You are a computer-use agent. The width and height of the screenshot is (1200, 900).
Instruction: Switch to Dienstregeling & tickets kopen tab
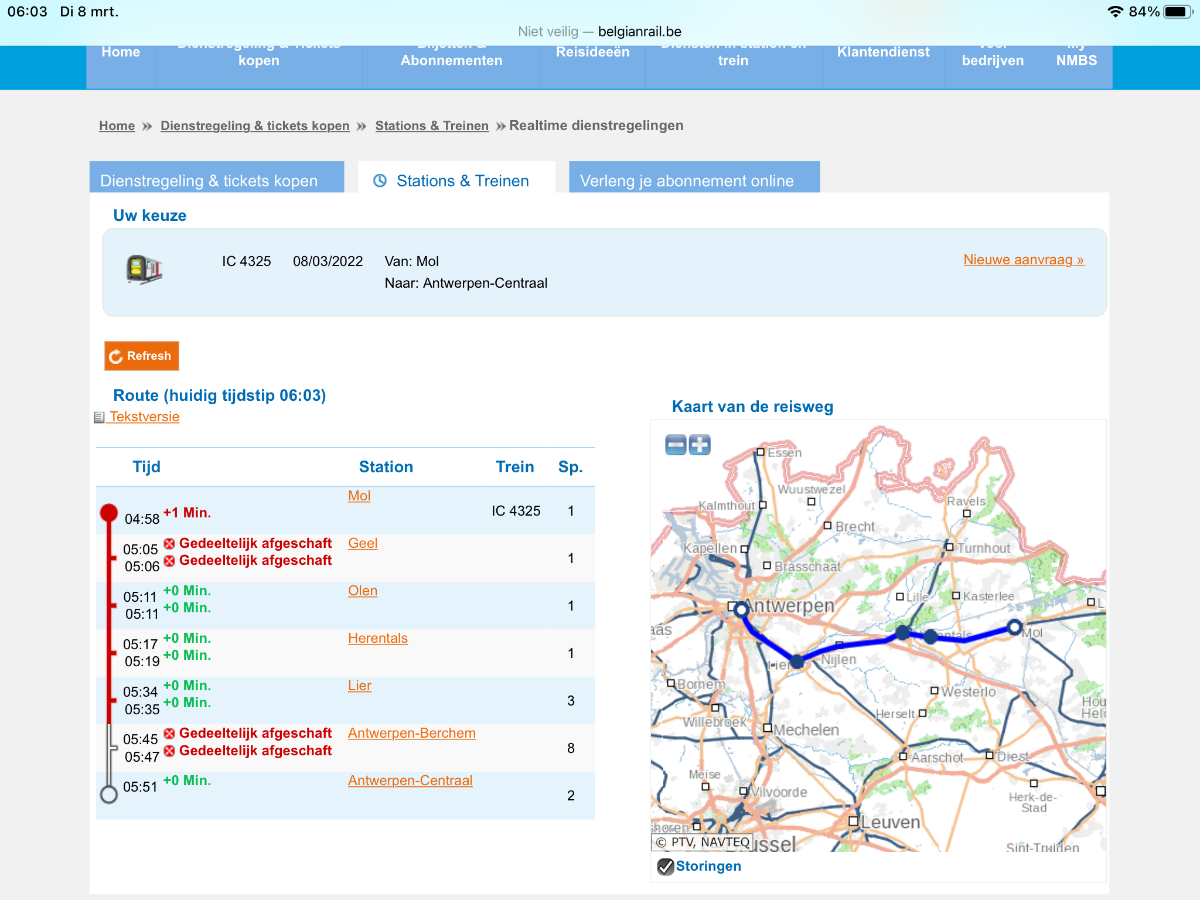click(x=209, y=181)
